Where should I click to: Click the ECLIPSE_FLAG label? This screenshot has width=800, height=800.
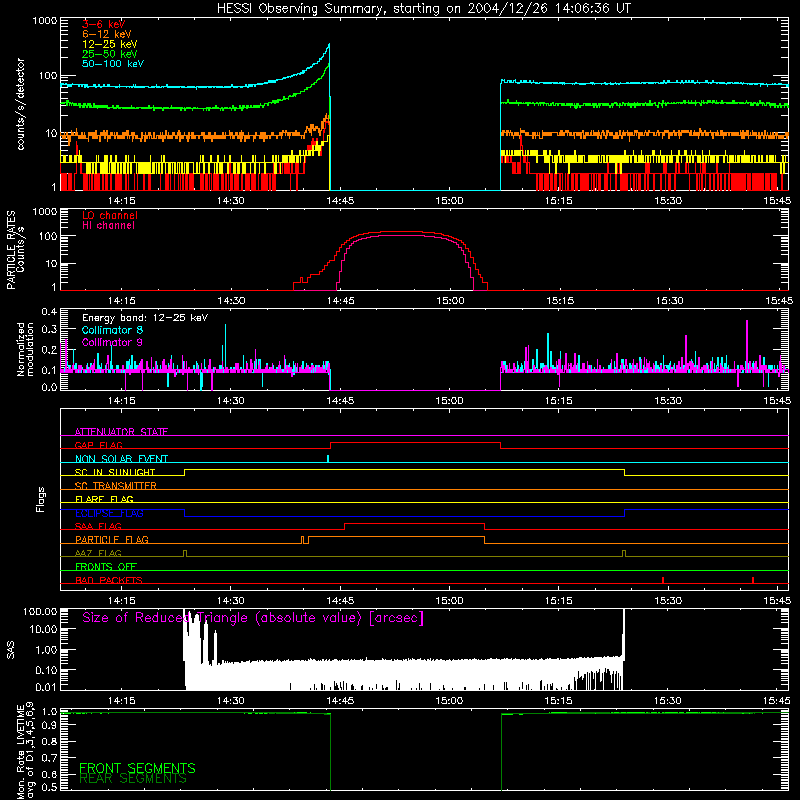tap(109, 513)
